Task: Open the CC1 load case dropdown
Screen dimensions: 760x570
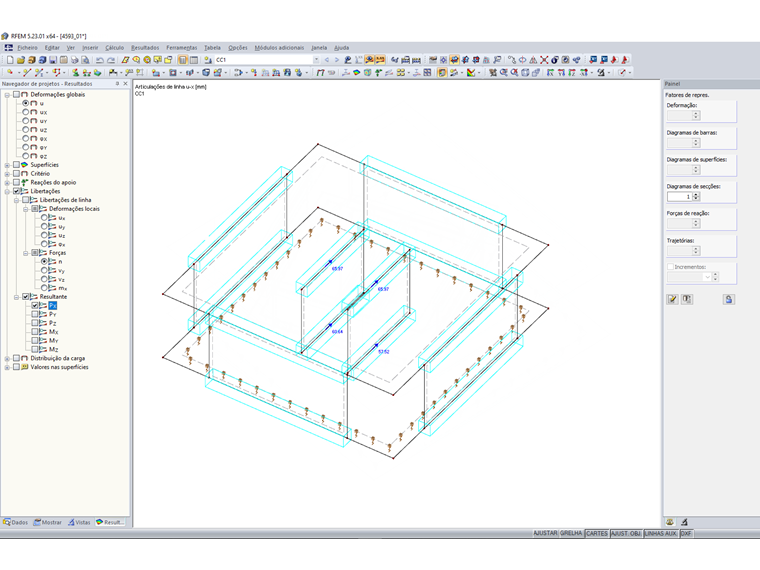Action: (x=316, y=60)
